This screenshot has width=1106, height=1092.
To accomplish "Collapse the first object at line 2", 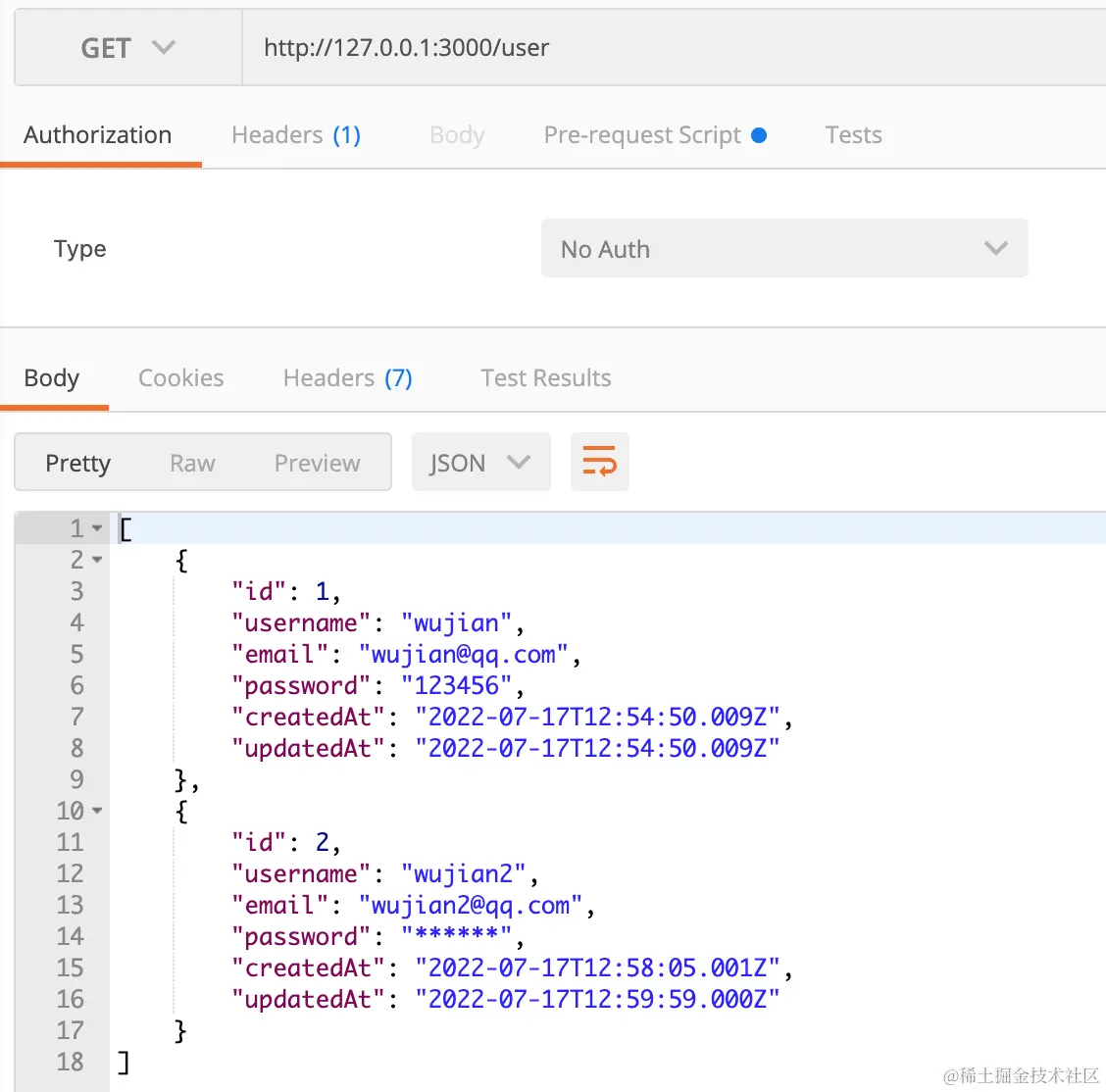I will (97, 561).
